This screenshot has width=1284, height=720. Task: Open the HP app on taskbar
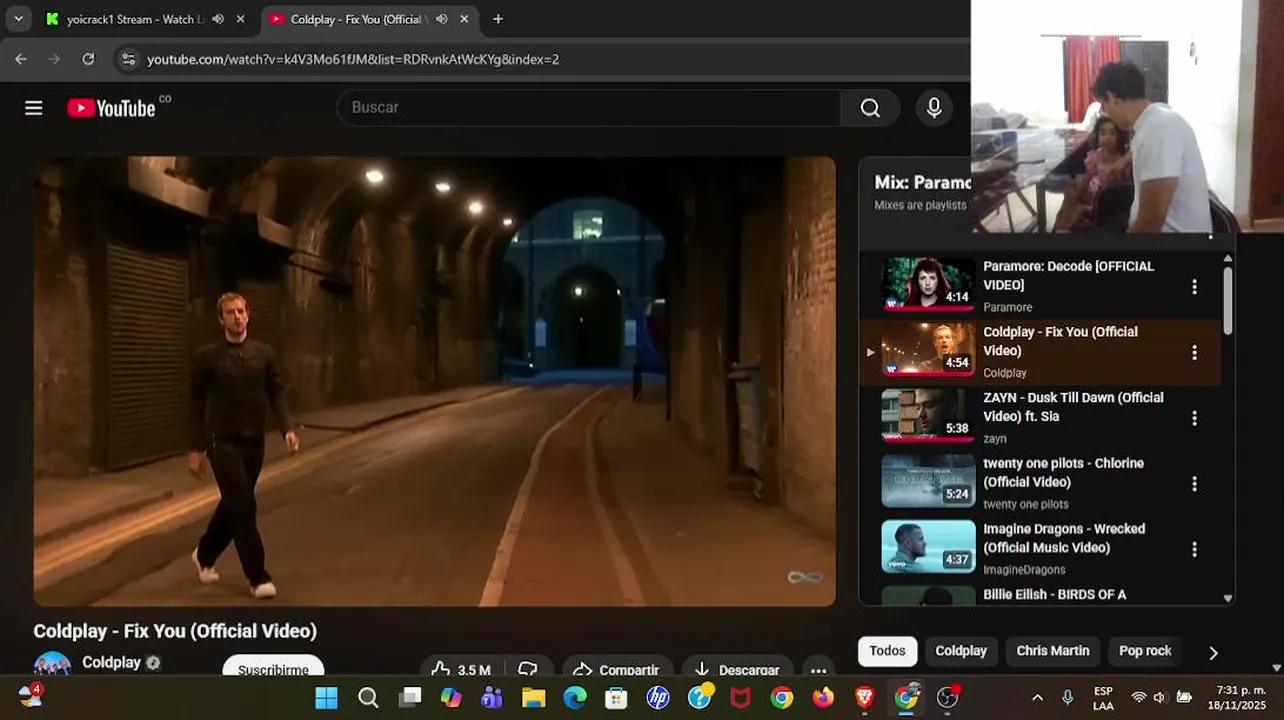pyautogui.click(x=658, y=698)
